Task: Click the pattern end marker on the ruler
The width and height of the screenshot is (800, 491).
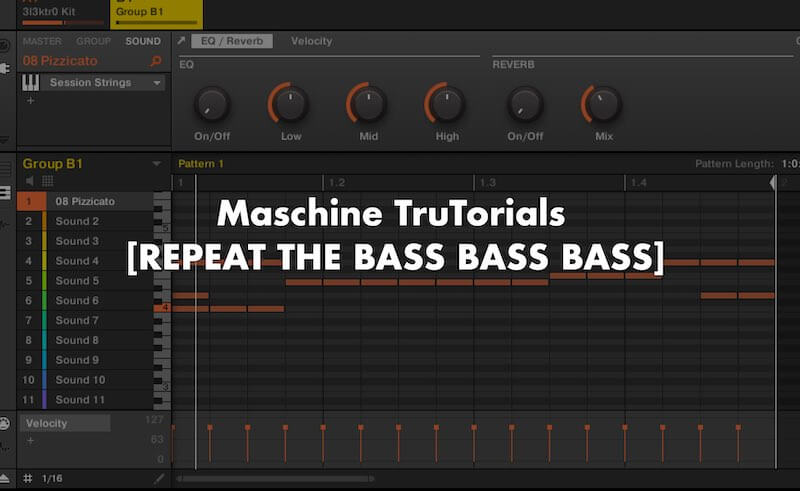Action: (773, 182)
